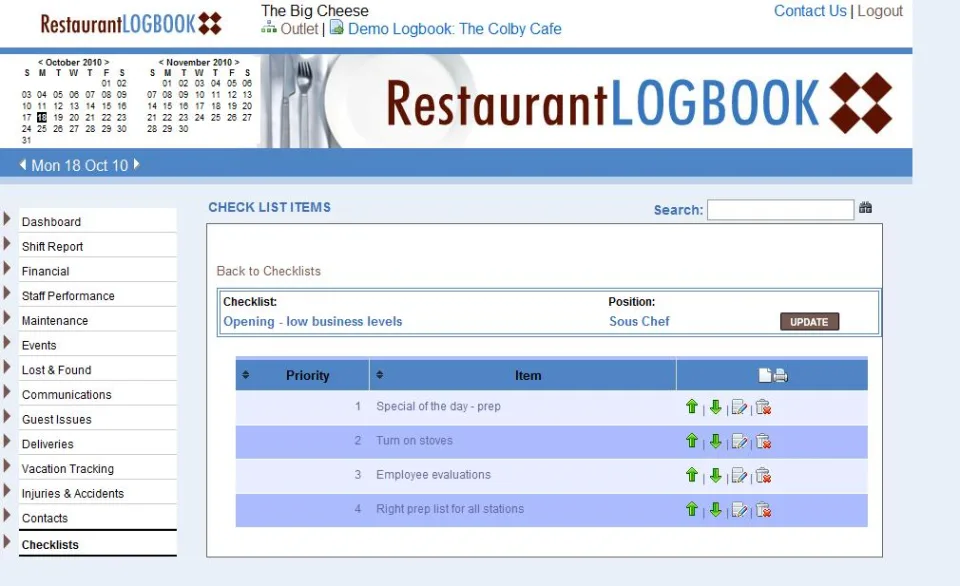Sort table by Priority column
Screen dimensions: 960x586
tap(246, 375)
